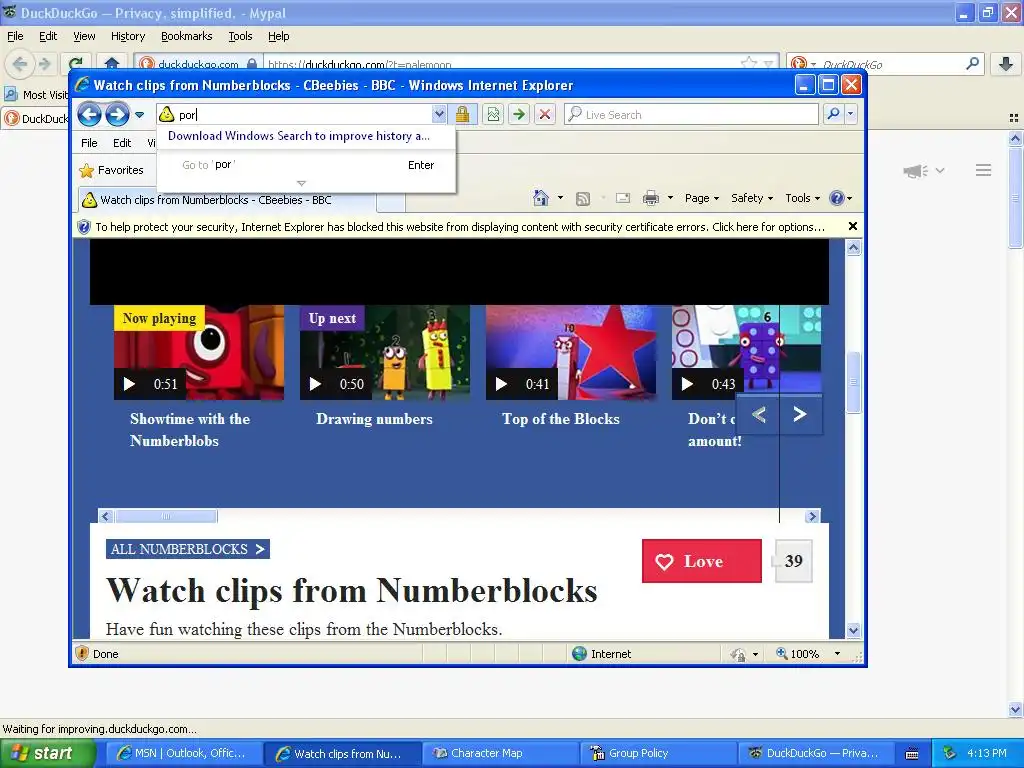Click the Internet Explorer back arrow button
Viewport: 1024px width, 768px height.
pyautogui.click(x=89, y=115)
